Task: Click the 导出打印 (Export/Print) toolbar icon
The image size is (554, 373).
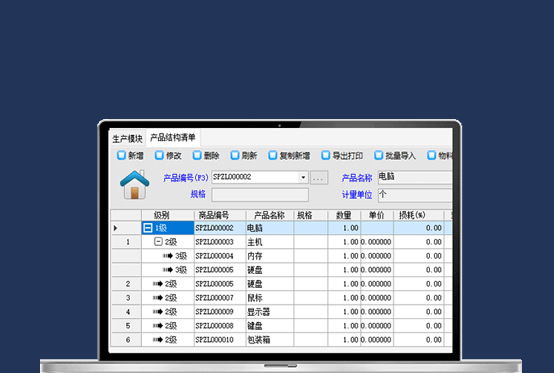Action: click(326, 155)
